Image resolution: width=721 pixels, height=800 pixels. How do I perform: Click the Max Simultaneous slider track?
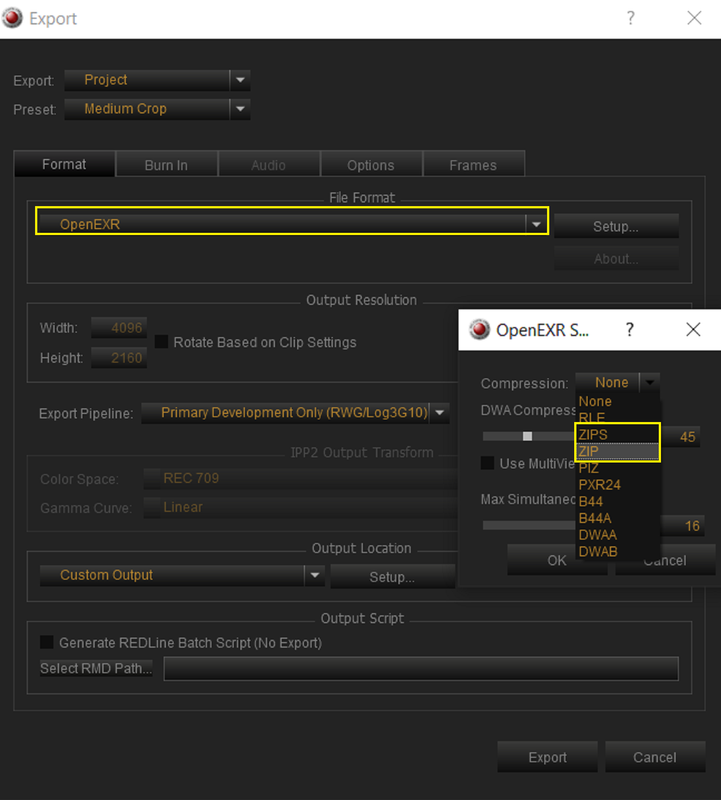(x=529, y=526)
